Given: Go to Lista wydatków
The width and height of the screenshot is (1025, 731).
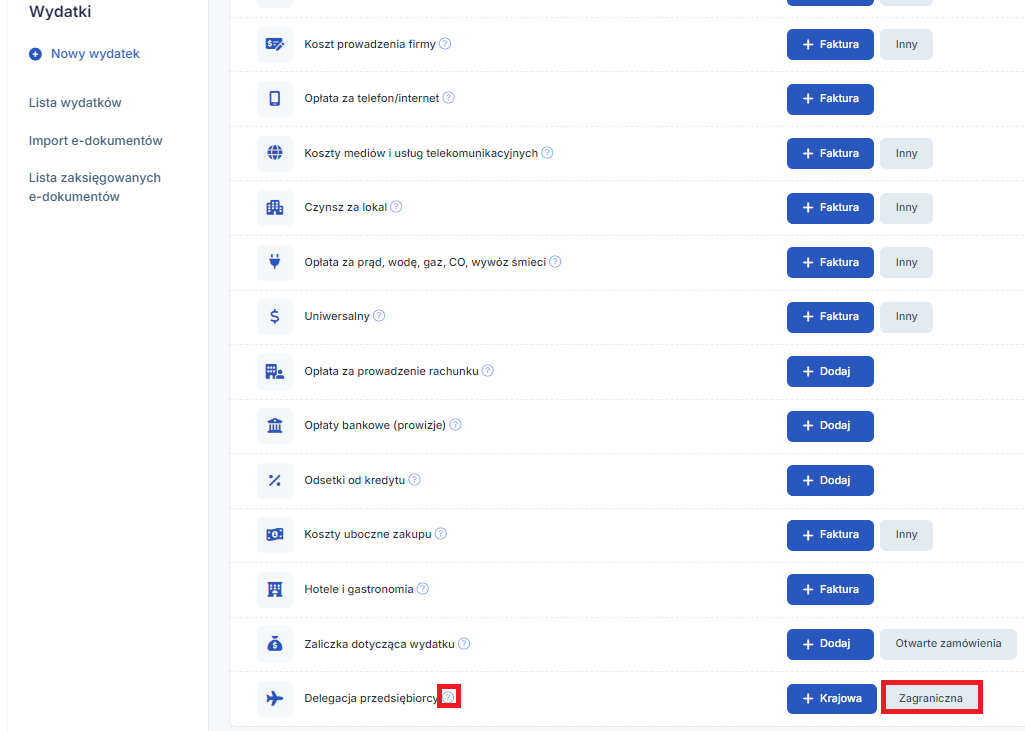Looking at the screenshot, I should (75, 103).
